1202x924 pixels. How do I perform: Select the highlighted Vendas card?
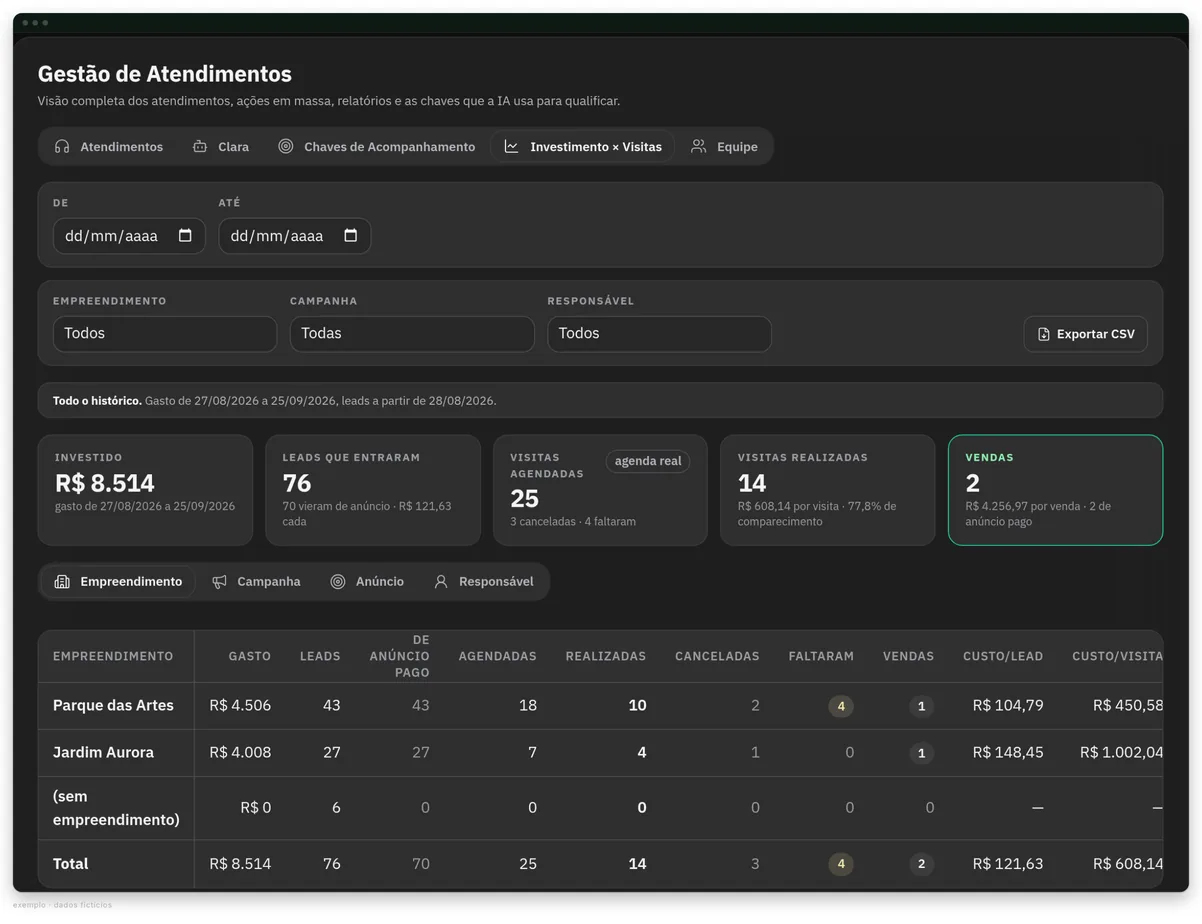pyautogui.click(x=1056, y=490)
